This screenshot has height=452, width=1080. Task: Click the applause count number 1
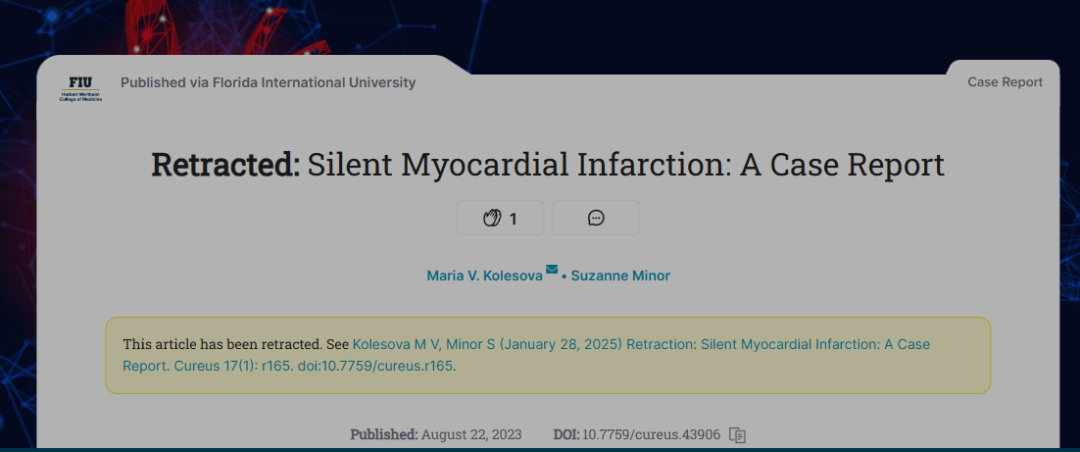pos(512,219)
